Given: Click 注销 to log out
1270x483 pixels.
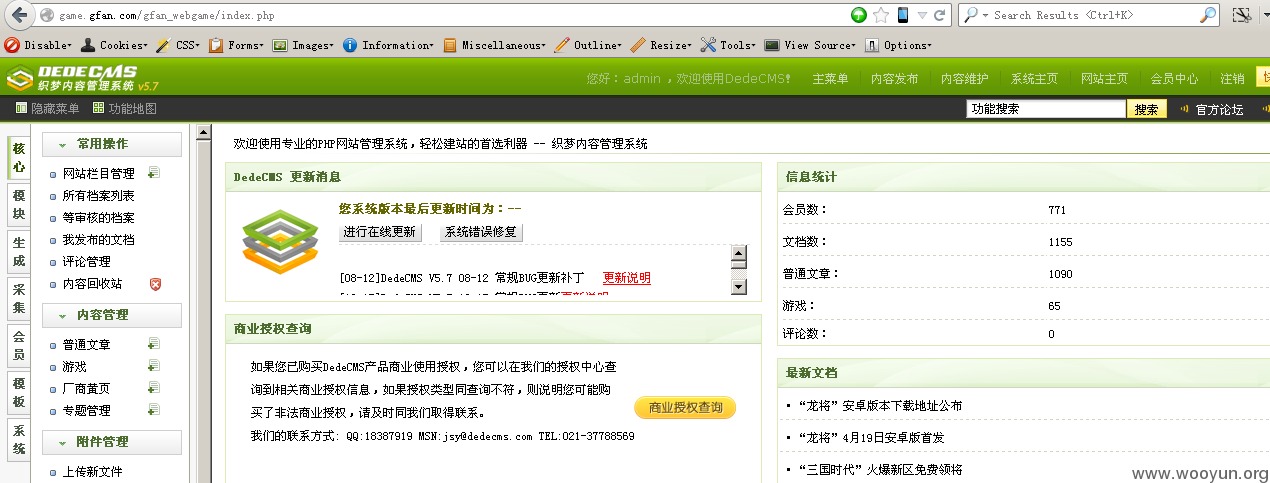Looking at the screenshot, I should tap(1232, 79).
